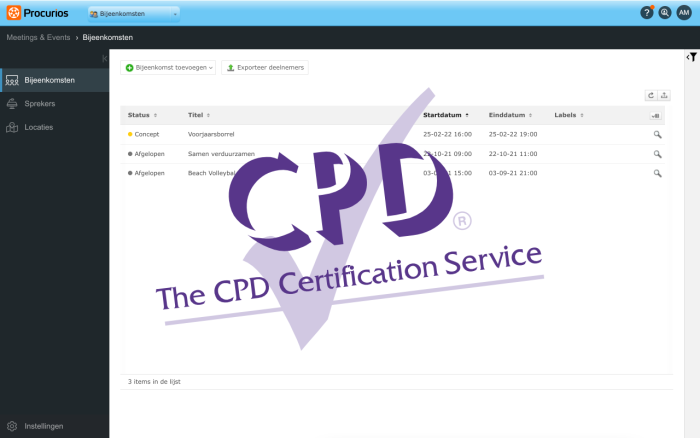The image size is (700, 438).
Task: Collapse the sidebar with the arrow icon
Action: 104,58
